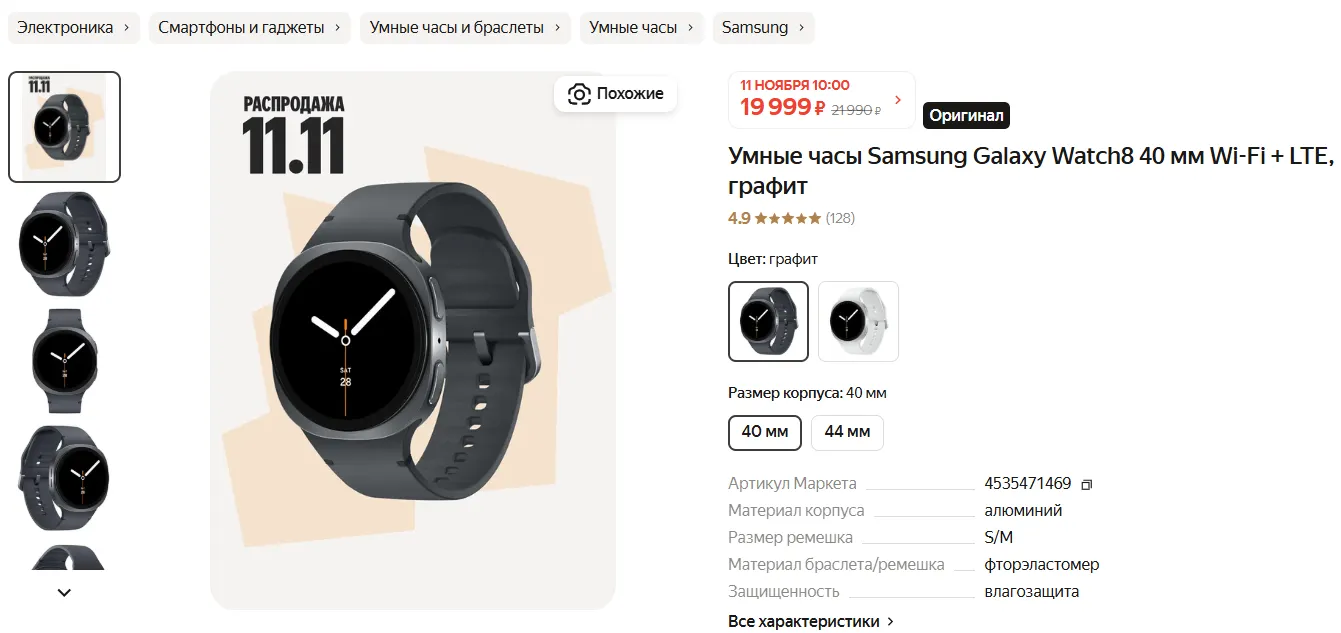Open the Электроника breadcrumb category

point(74,28)
